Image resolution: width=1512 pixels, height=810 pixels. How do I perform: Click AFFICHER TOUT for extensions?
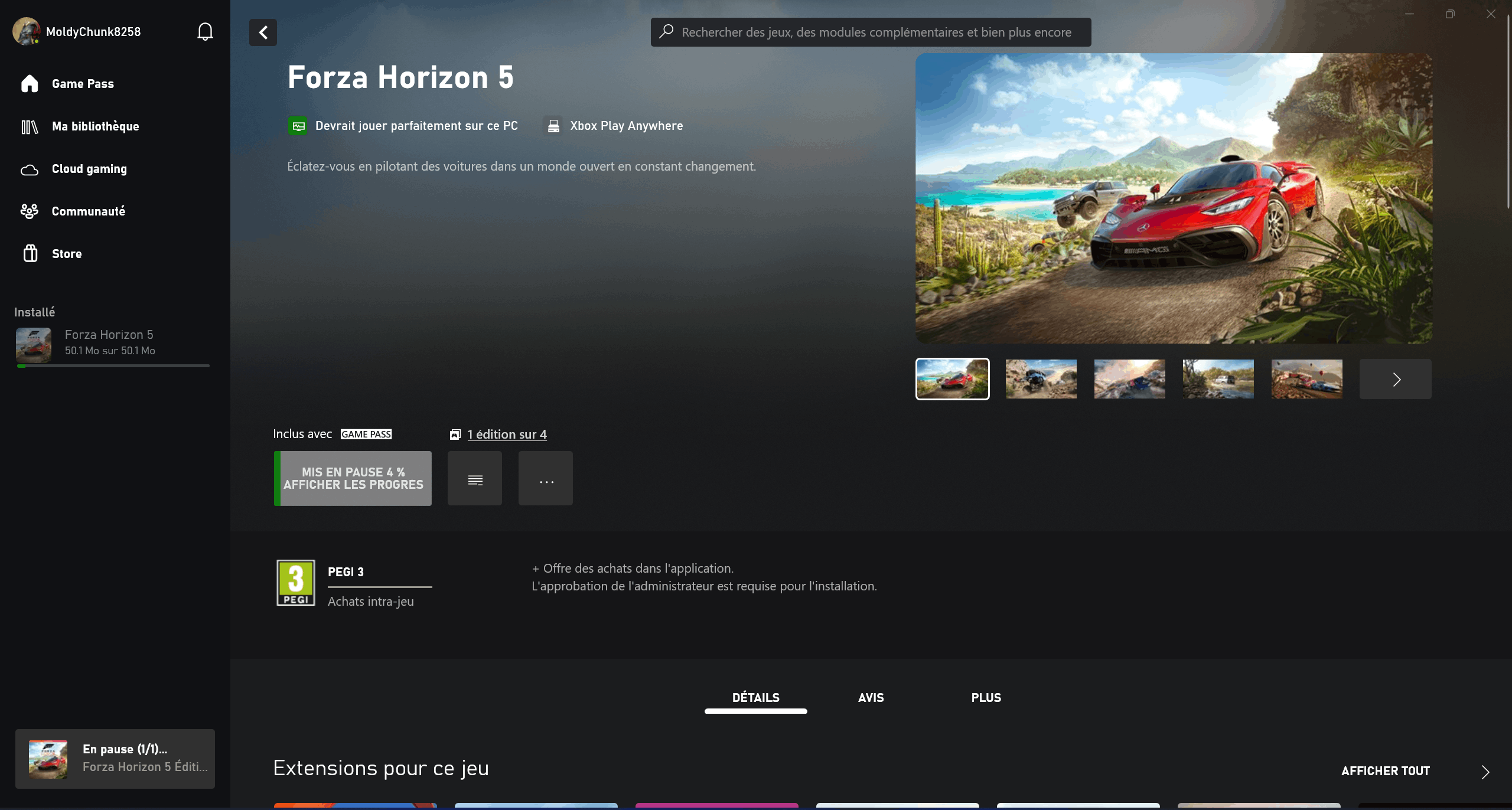pyautogui.click(x=1386, y=771)
